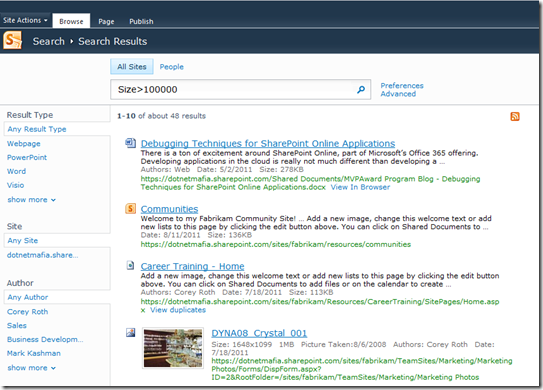Open the DYNA08 Crystal photo thumbnail

tap(173, 348)
